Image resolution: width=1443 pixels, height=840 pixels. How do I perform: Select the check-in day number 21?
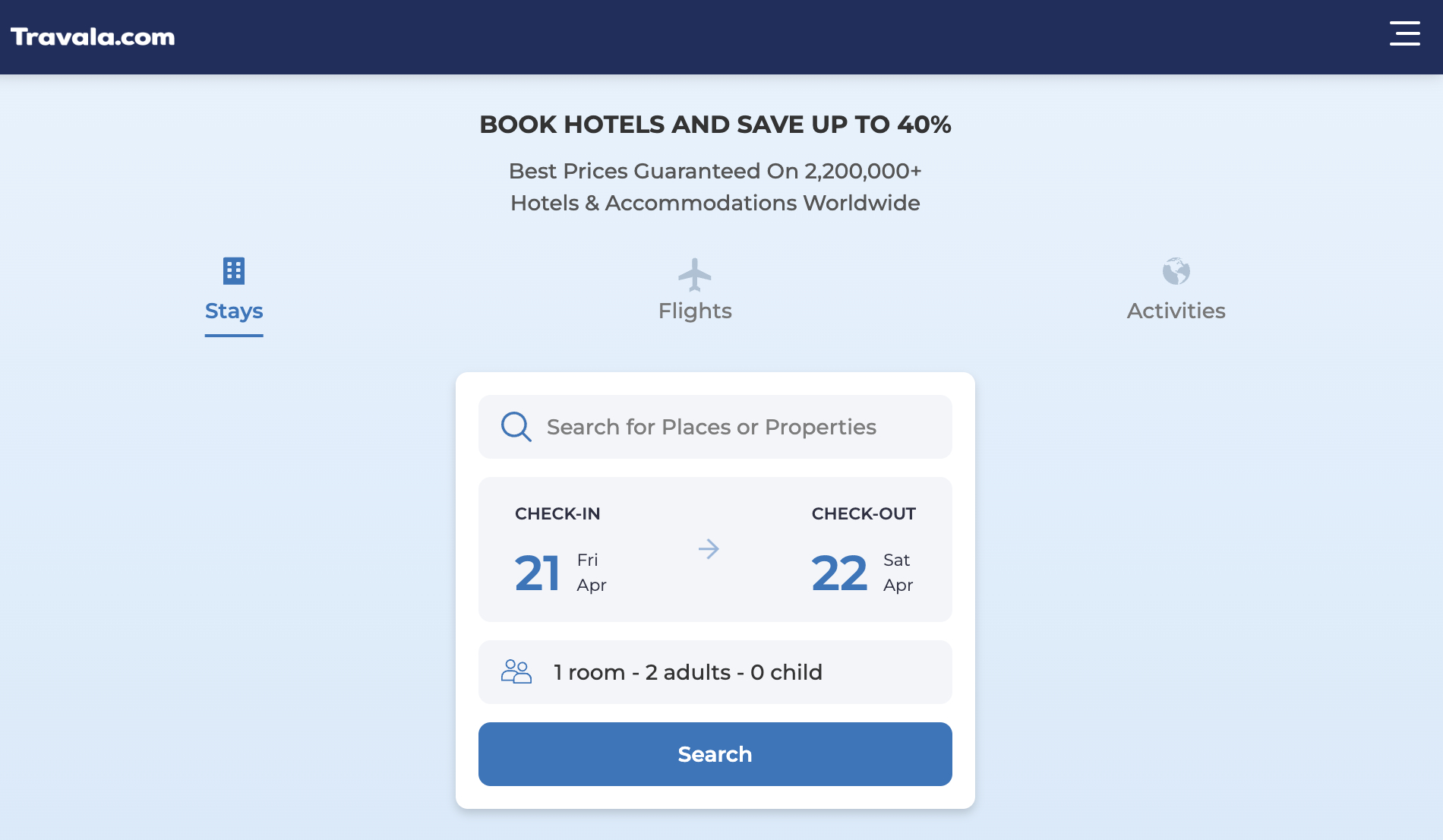[x=537, y=573]
